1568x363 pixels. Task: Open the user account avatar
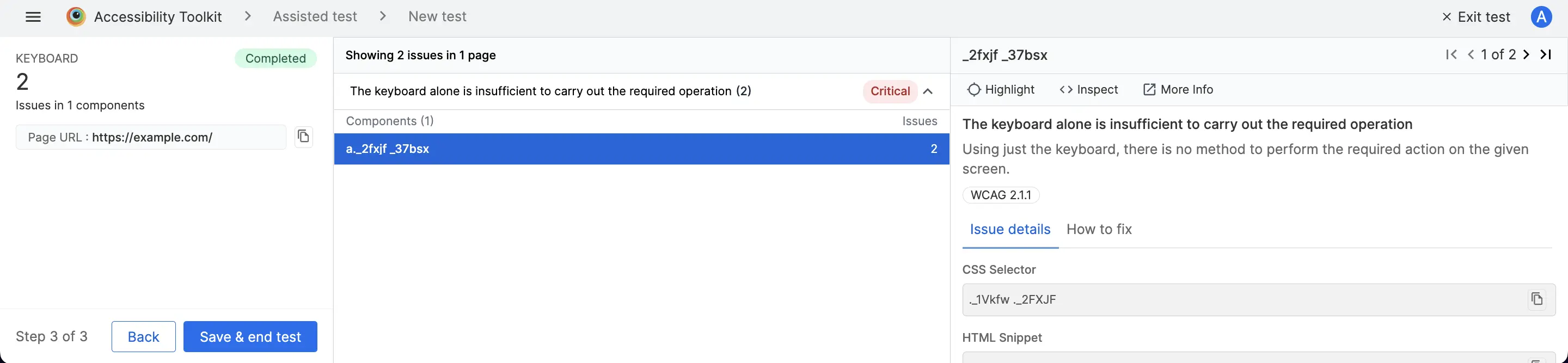1541,17
